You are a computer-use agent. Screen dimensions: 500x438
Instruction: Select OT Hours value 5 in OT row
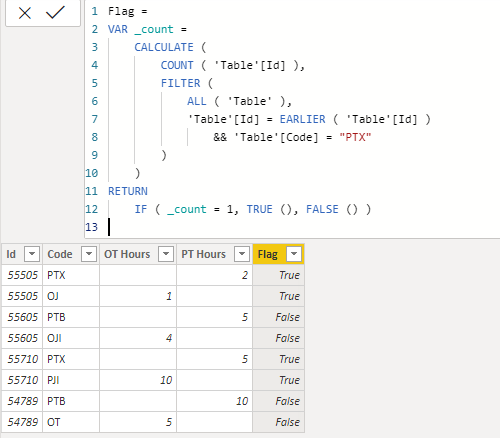pos(138,422)
